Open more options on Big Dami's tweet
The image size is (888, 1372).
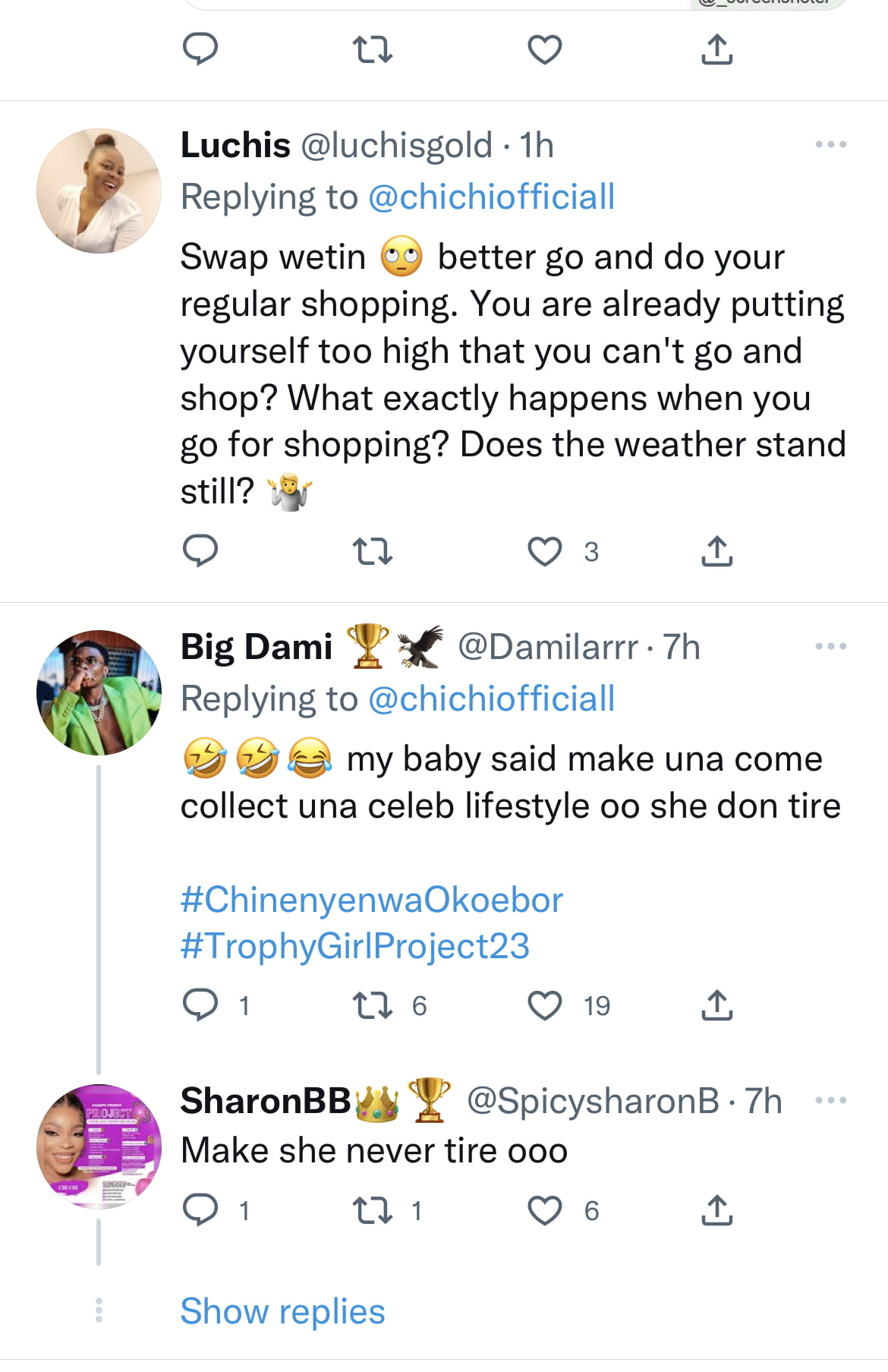click(x=831, y=646)
